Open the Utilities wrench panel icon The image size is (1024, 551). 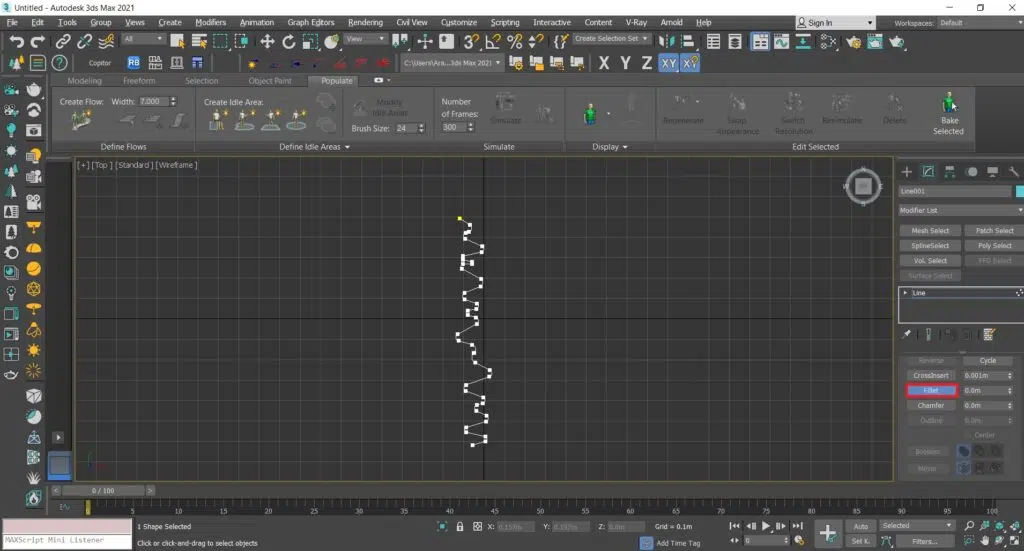(1015, 172)
